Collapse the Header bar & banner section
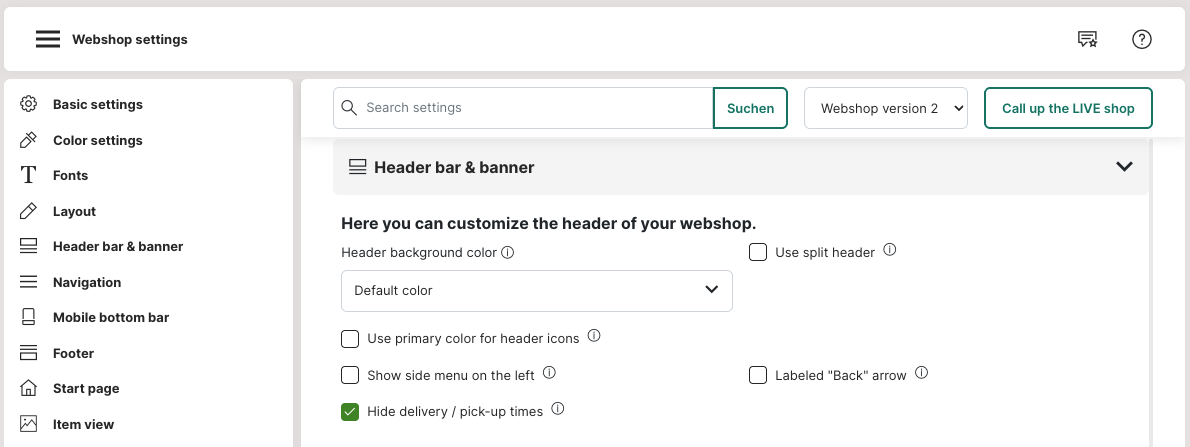 (1123, 167)
